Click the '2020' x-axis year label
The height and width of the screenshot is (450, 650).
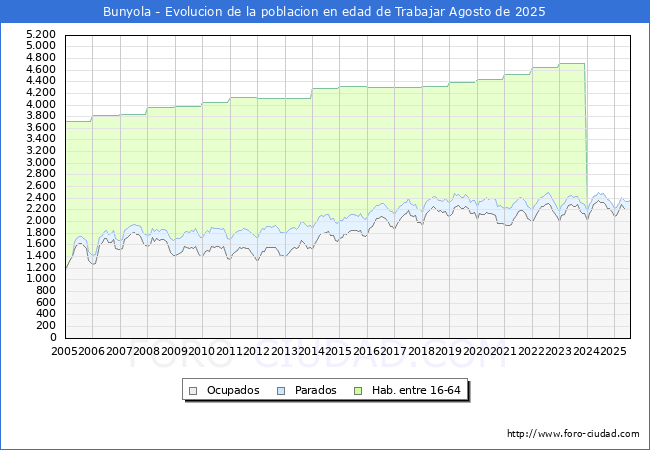(x=476, y=351)
